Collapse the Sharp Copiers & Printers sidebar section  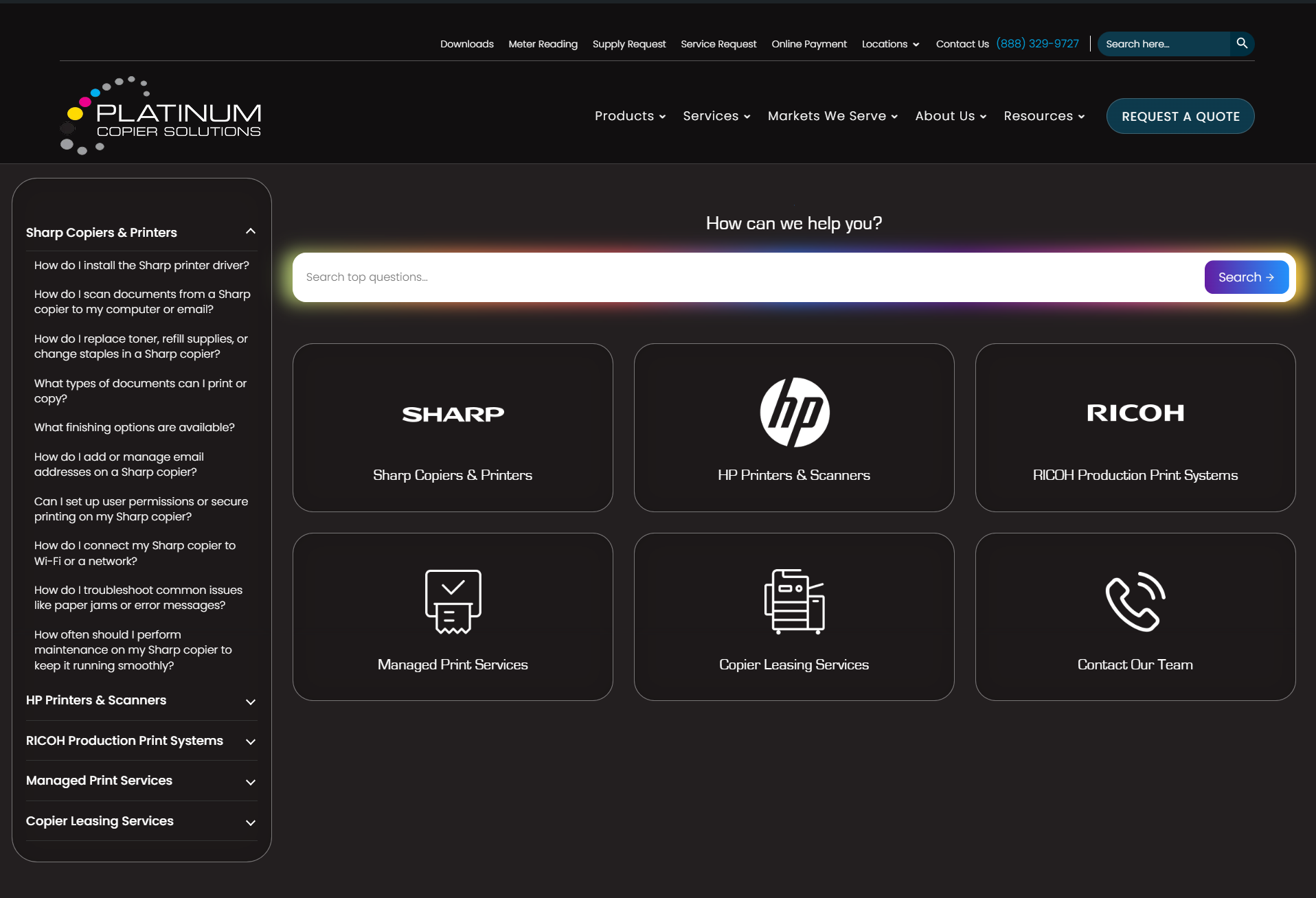(x=251, y=232)
